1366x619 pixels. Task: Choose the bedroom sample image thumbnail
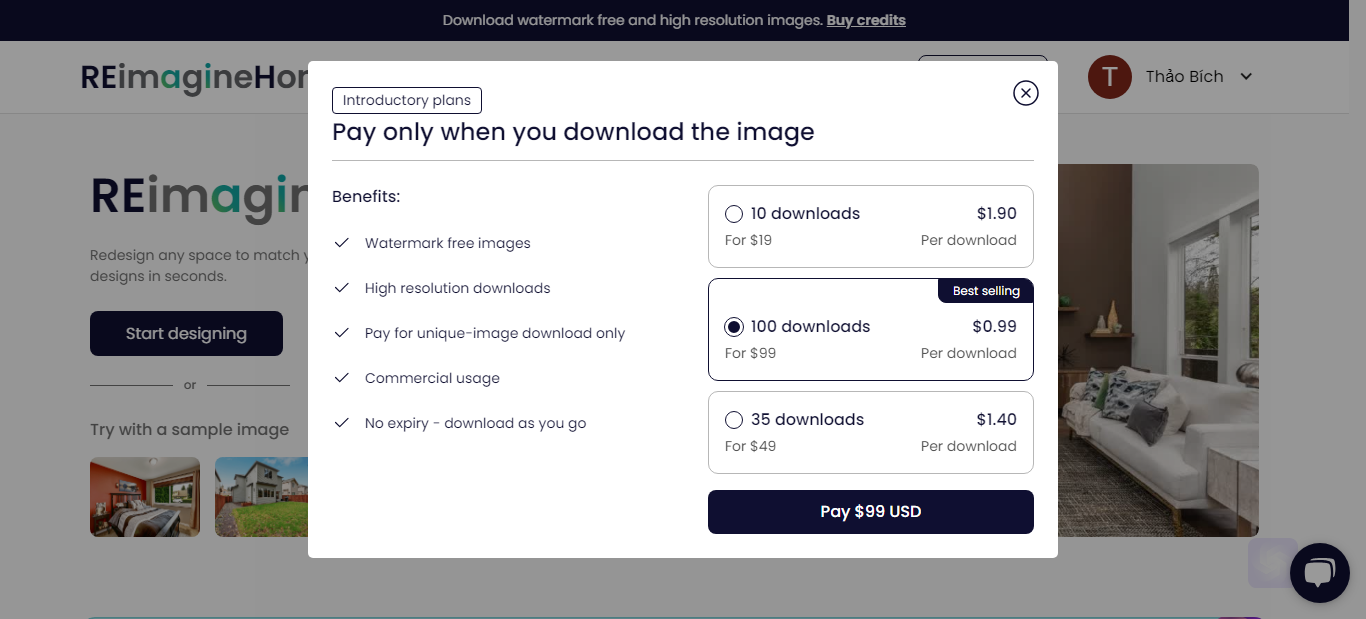(145, 497)
